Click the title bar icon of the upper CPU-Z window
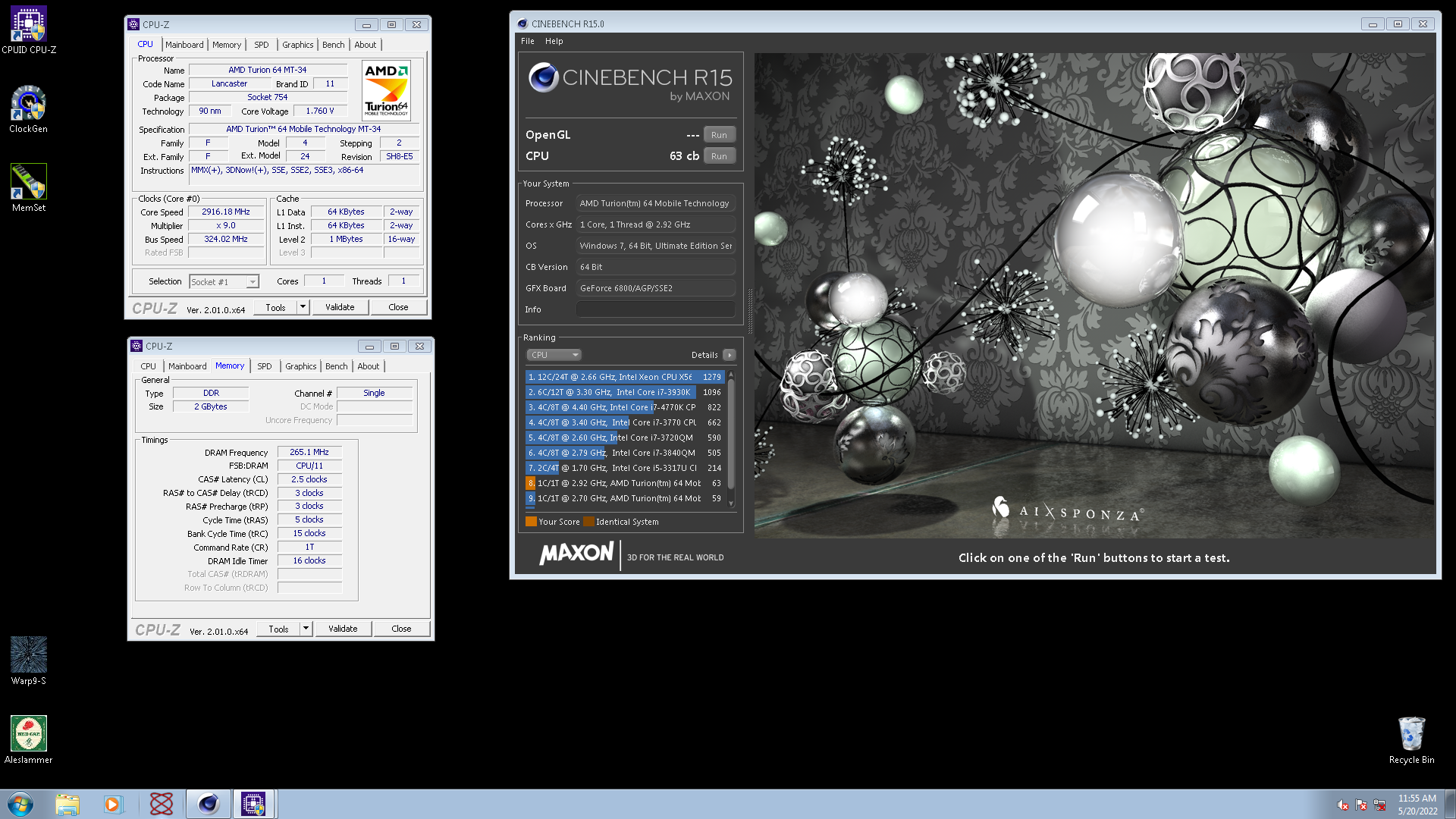 coord(133,24)
